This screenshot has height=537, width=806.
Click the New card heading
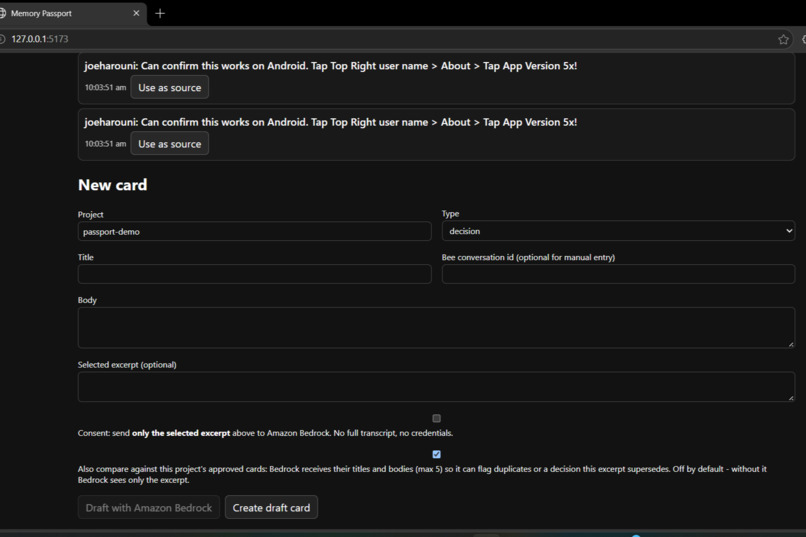point(113,185)
